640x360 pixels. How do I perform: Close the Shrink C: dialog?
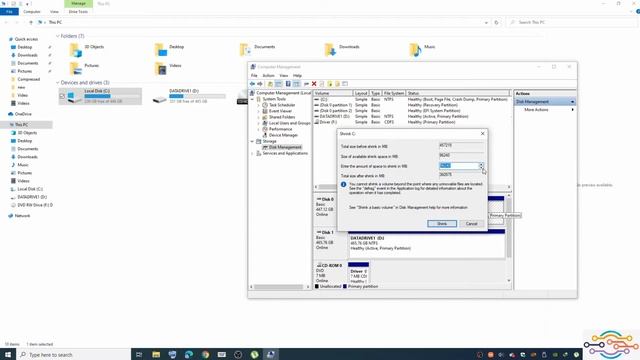pyautogui.click(x=482, y=133)
